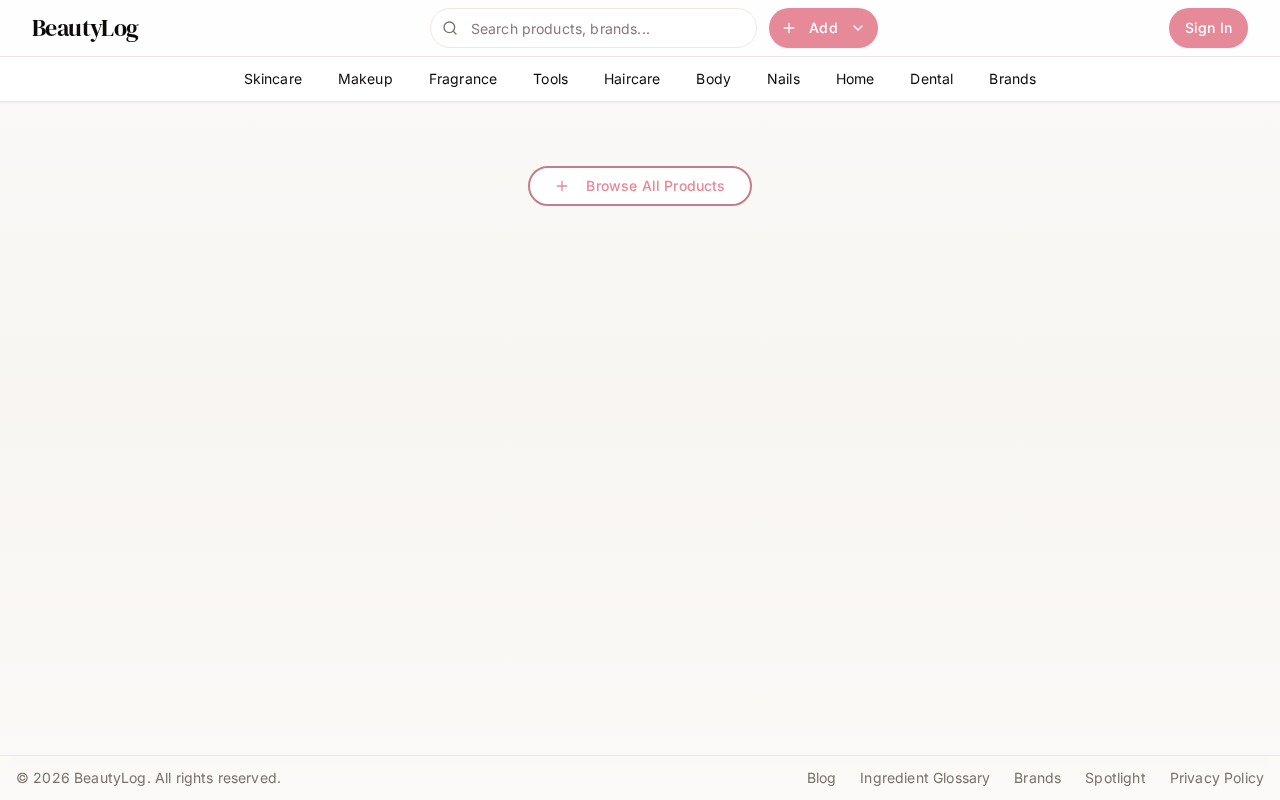
Task: Click the © 2026 BeautyLog copyright text
Action: tap(148, 778)
